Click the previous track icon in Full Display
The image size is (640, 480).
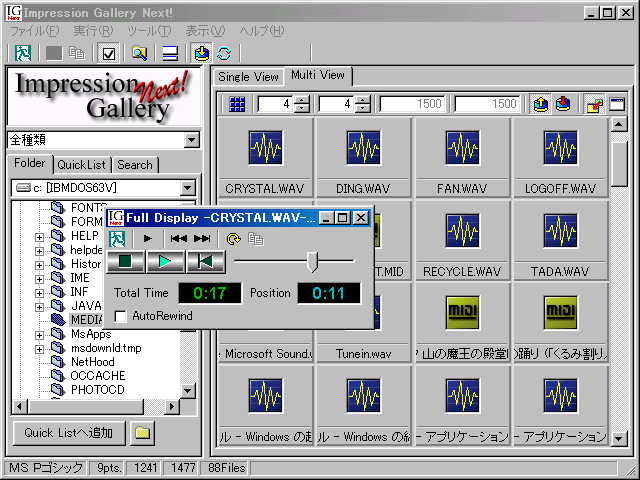click(179, 239)
